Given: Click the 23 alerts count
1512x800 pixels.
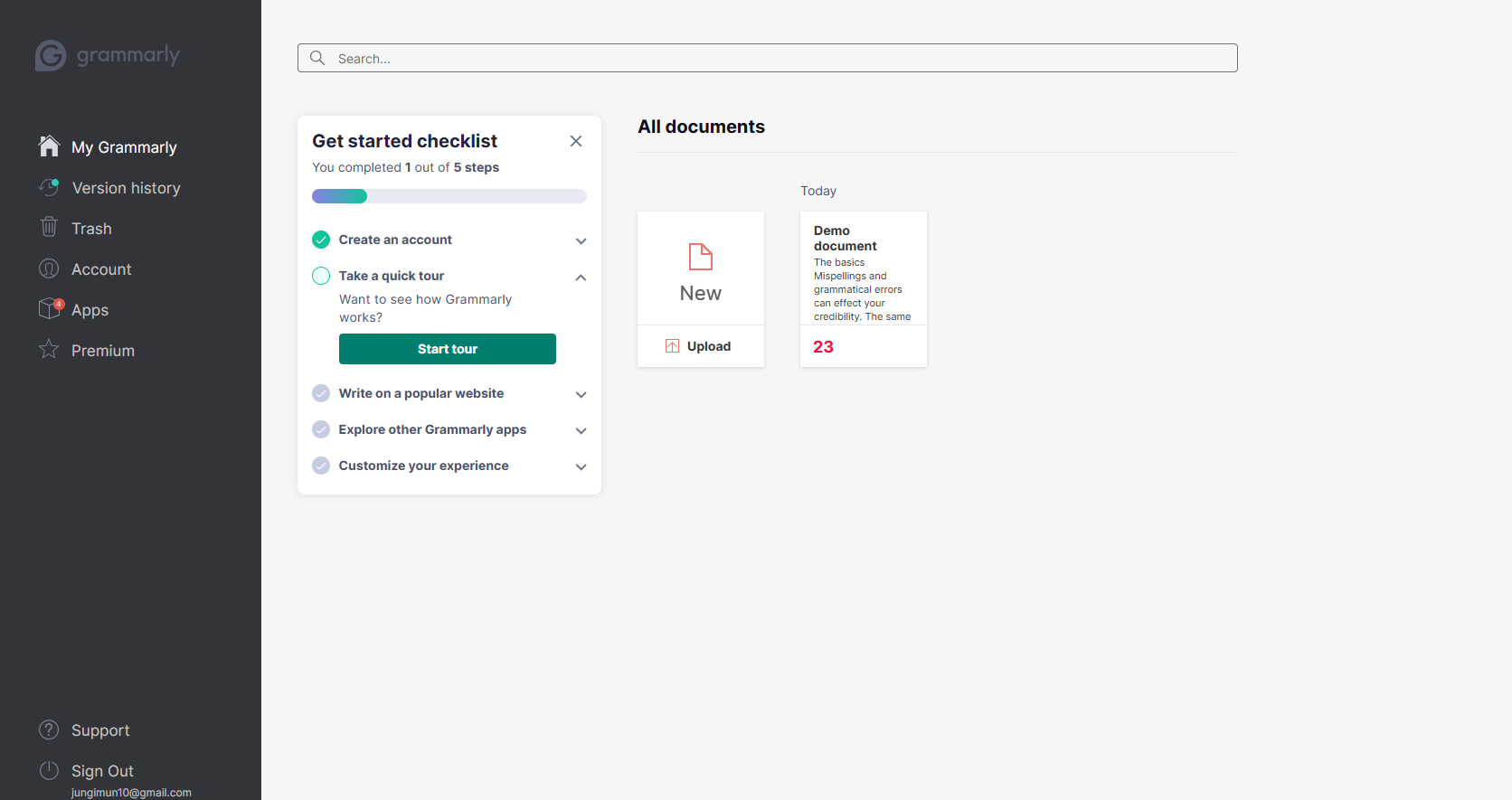Looking at the screenshot, I should (823, 346).
